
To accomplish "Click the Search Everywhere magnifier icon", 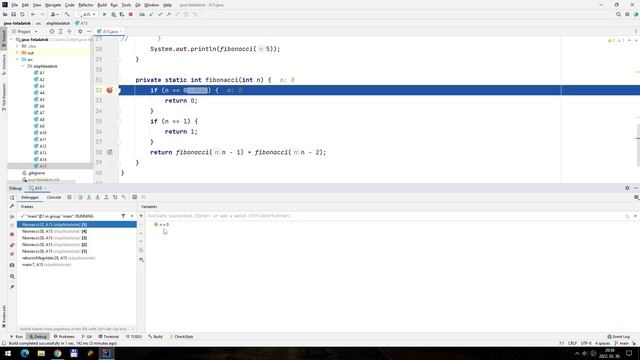I will click(618, 14).
